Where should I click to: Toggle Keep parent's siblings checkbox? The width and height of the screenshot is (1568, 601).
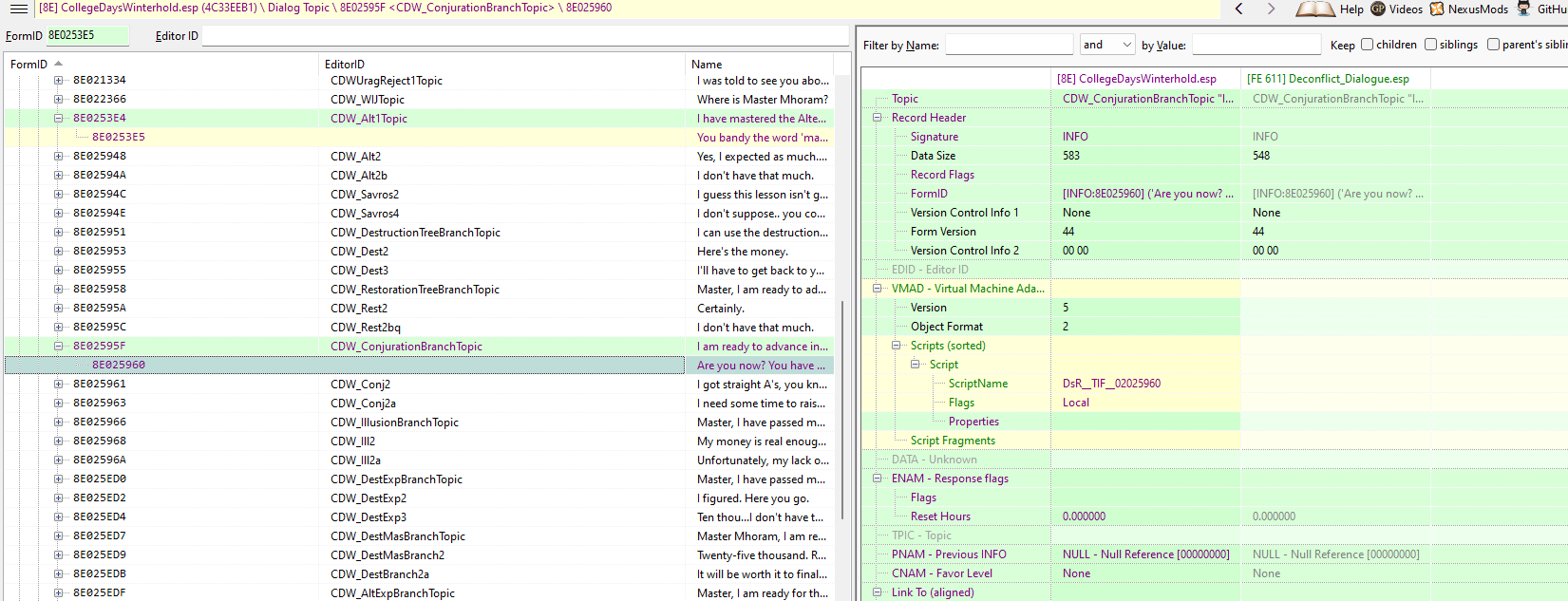pyautogui.click(x=1493, y=45)
